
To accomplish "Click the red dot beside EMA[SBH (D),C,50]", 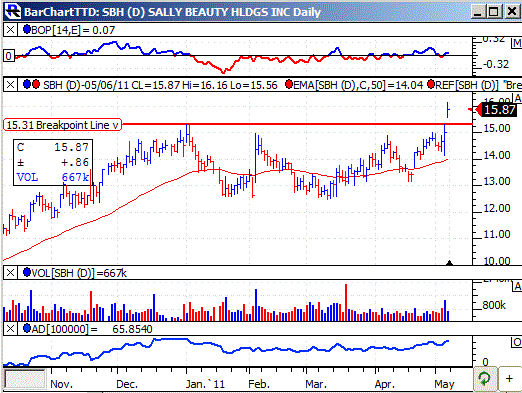I will [289, 84].
